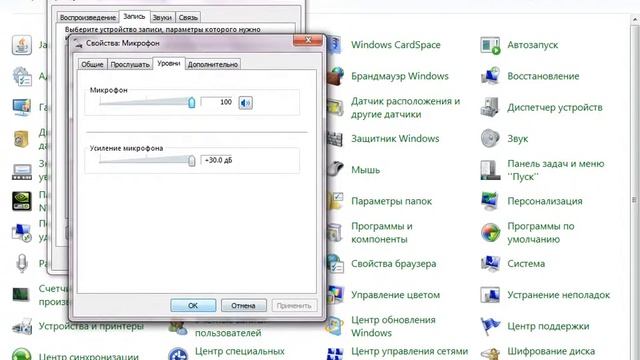Click the Управление цветом icon
This screenshot has height=360, width=640.
coord(336,295)
